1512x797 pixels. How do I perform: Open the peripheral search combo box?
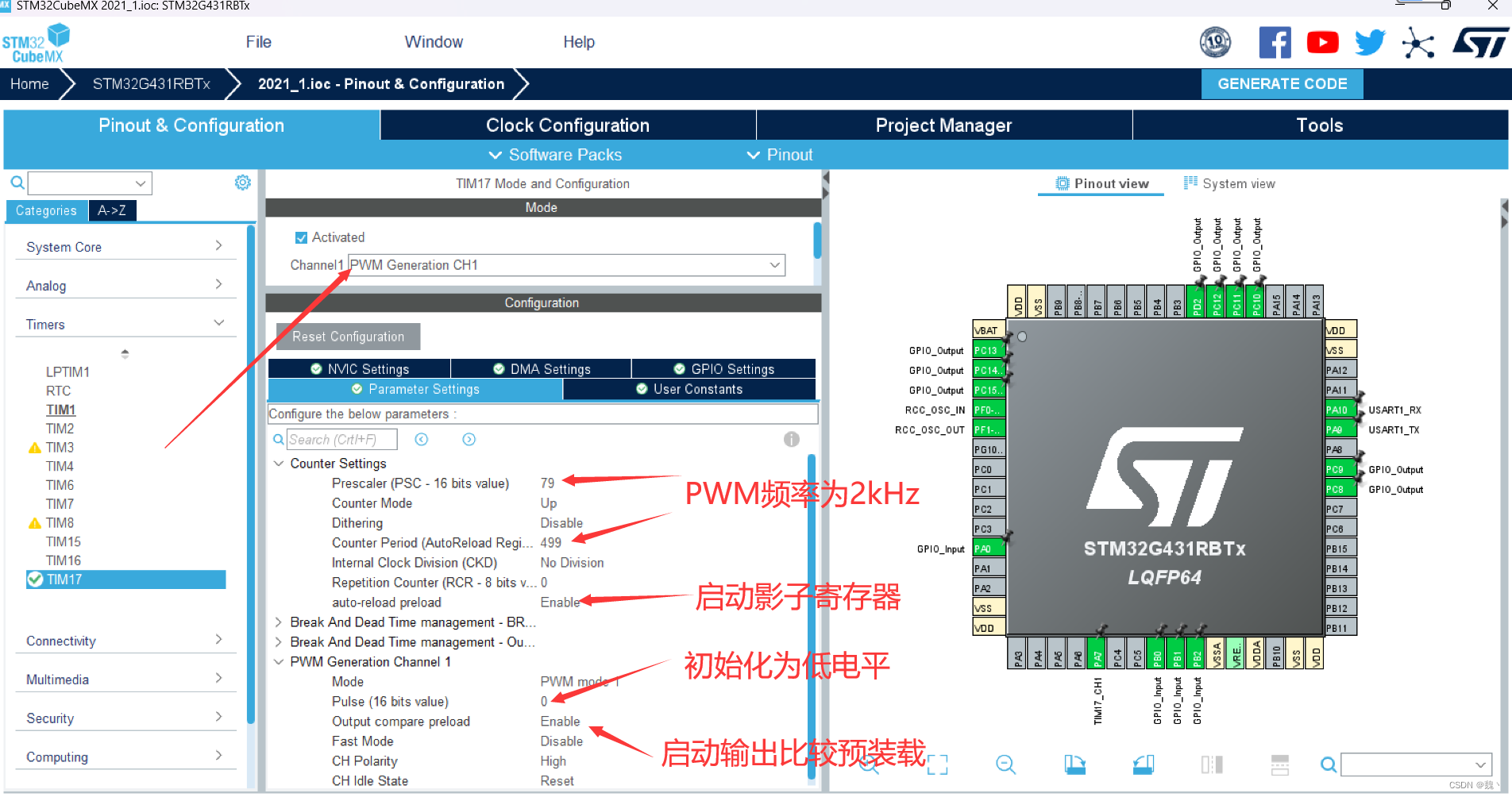click(90, 183)
